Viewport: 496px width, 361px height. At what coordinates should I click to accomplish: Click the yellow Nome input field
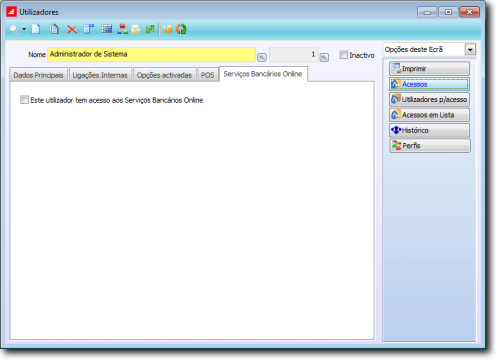coord(152,55)
